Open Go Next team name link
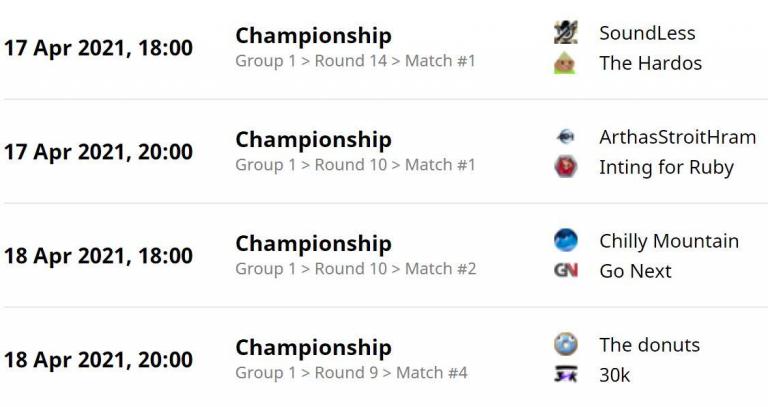This screenshot has width=768, height=407. point(635,271)
